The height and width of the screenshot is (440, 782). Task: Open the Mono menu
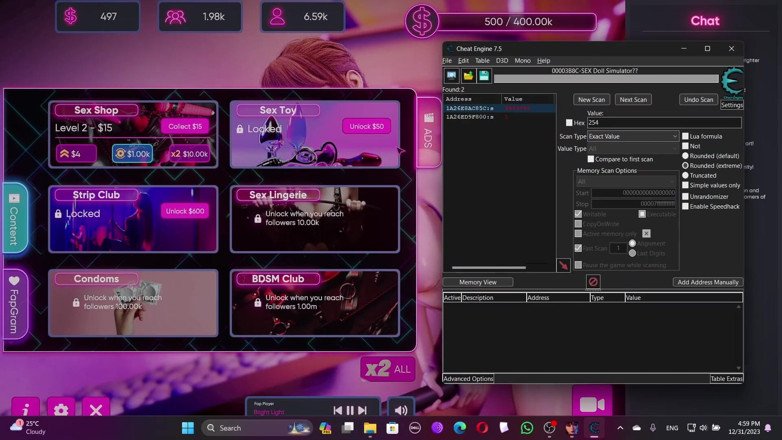tap(522, 60)
